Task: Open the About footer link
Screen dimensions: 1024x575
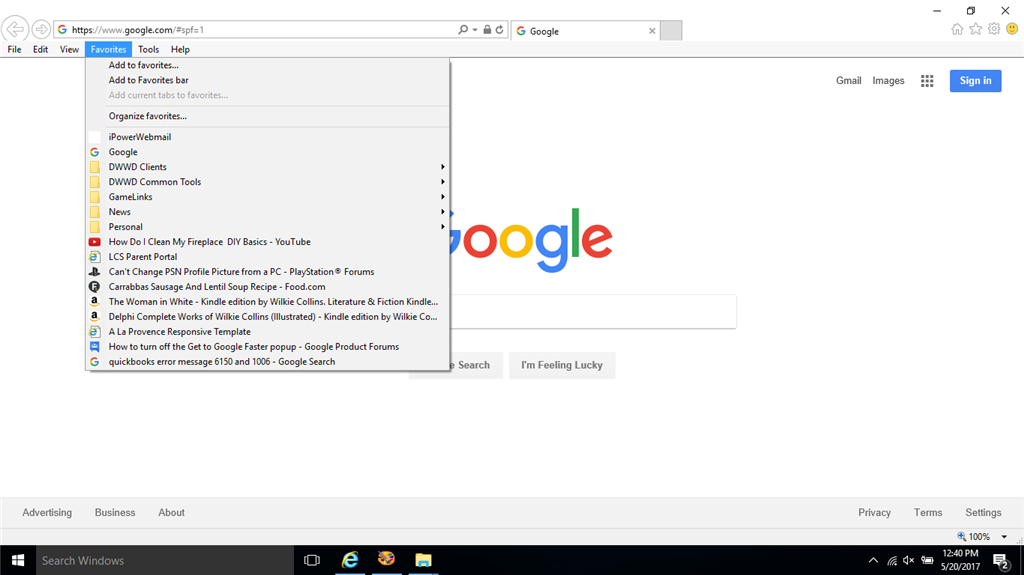Action: tap(171, 512)
